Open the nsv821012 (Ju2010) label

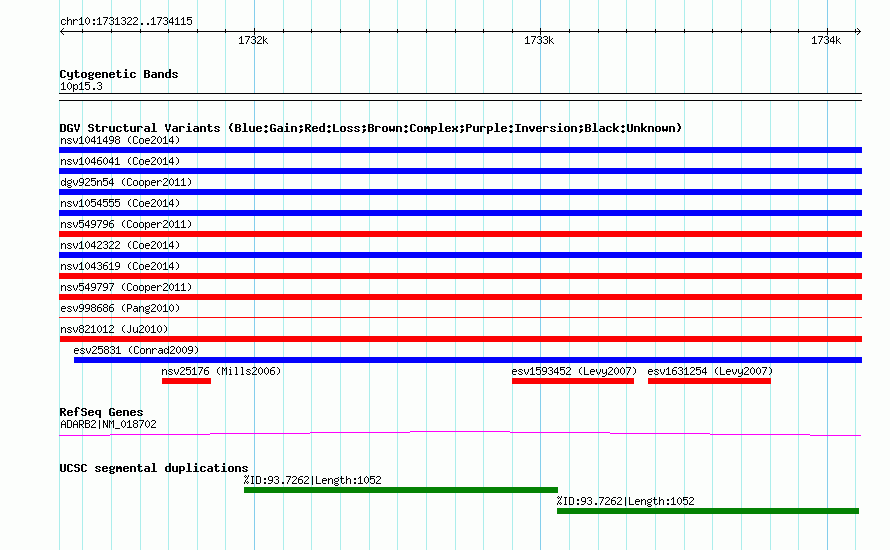click(114, 329)
